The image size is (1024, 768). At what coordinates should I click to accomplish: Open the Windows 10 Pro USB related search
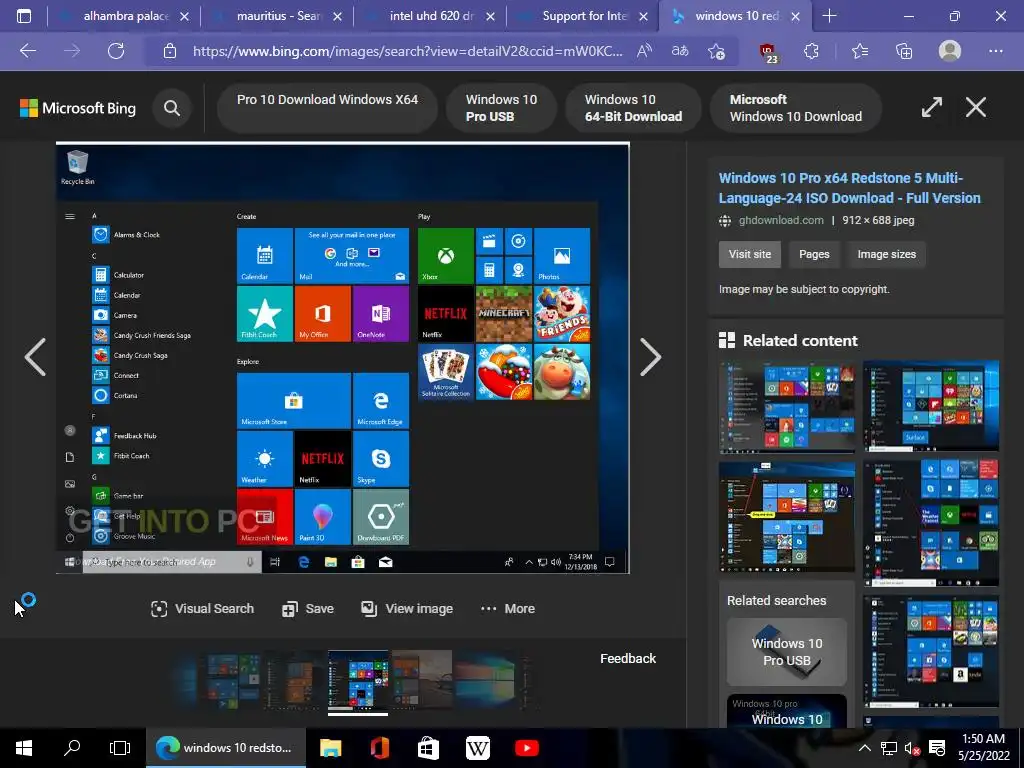786,652
